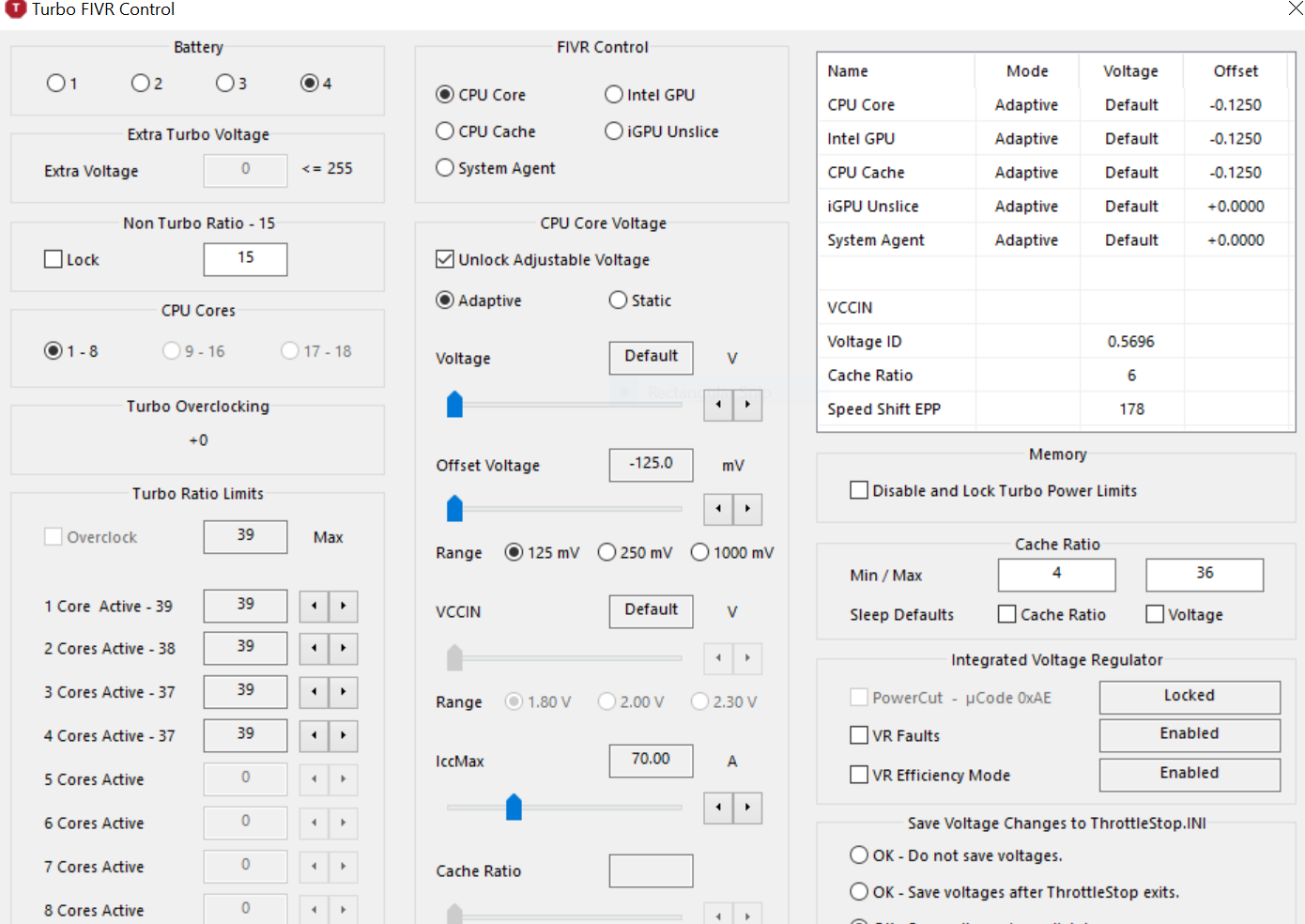Click the IccMax 70.00 field
This screenshot has height=924, width=1305.
pyautogui.click(x=651, y=761)
